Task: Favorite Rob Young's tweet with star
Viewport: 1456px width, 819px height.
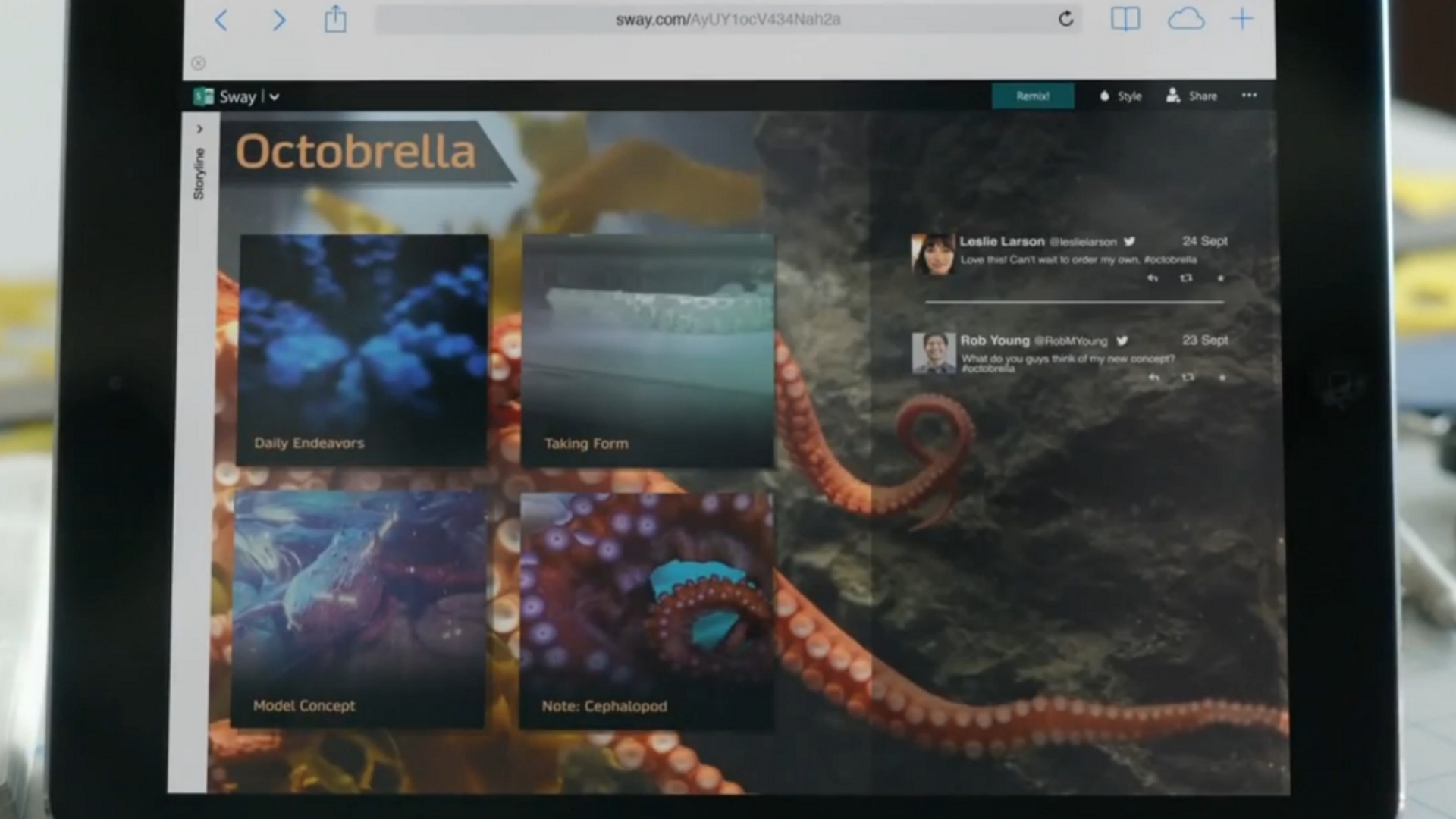Action: pos(1222,378)
